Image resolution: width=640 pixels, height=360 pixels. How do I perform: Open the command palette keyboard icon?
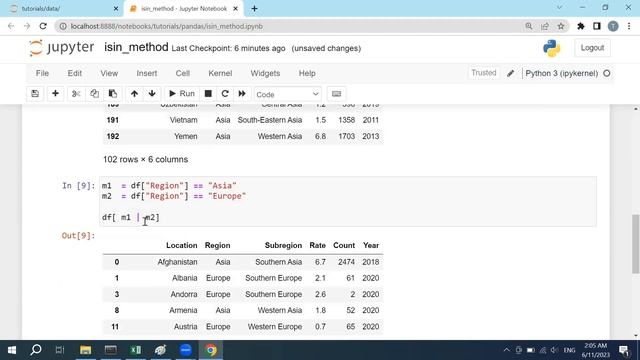tap(336, 94)
